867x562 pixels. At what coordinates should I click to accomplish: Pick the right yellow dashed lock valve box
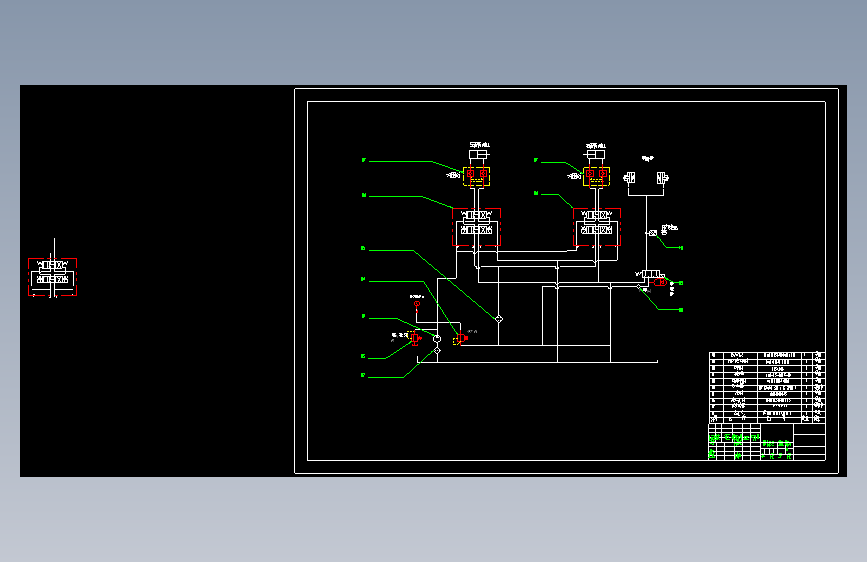click(596, 176)
